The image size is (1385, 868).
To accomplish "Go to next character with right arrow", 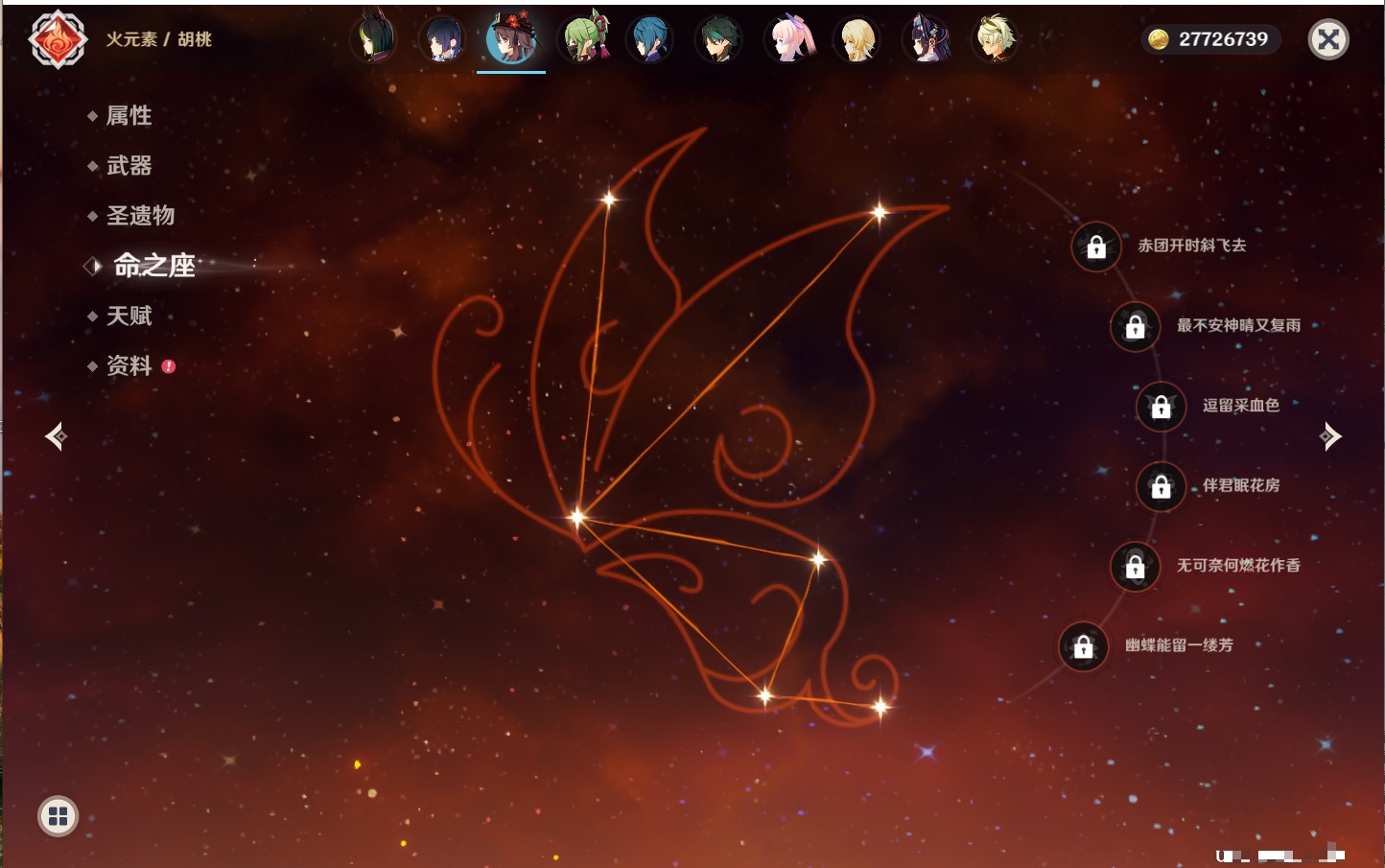I will click(x=1330, y=436).
